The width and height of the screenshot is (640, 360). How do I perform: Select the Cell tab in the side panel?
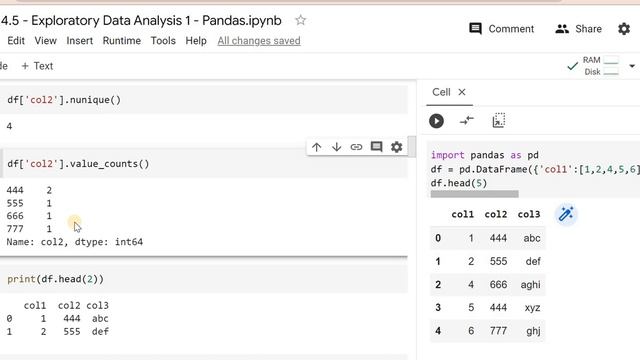point(441,92)
